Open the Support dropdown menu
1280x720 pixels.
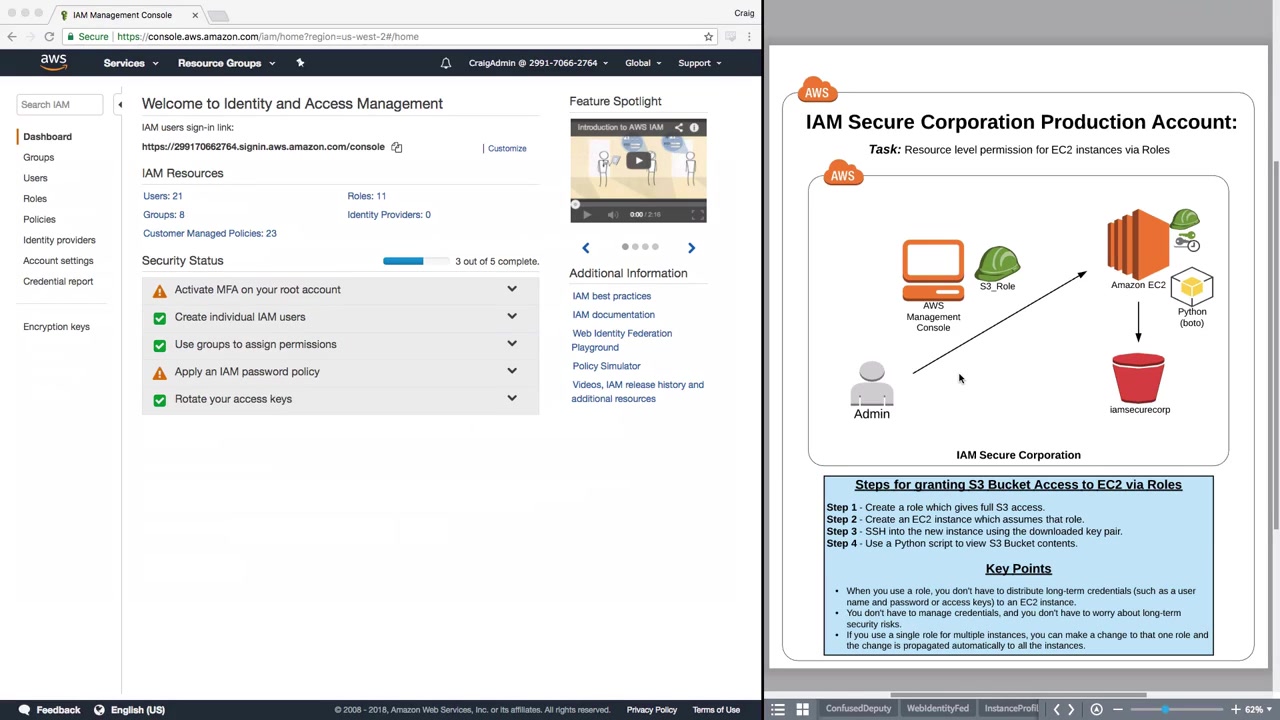point(700,63)
